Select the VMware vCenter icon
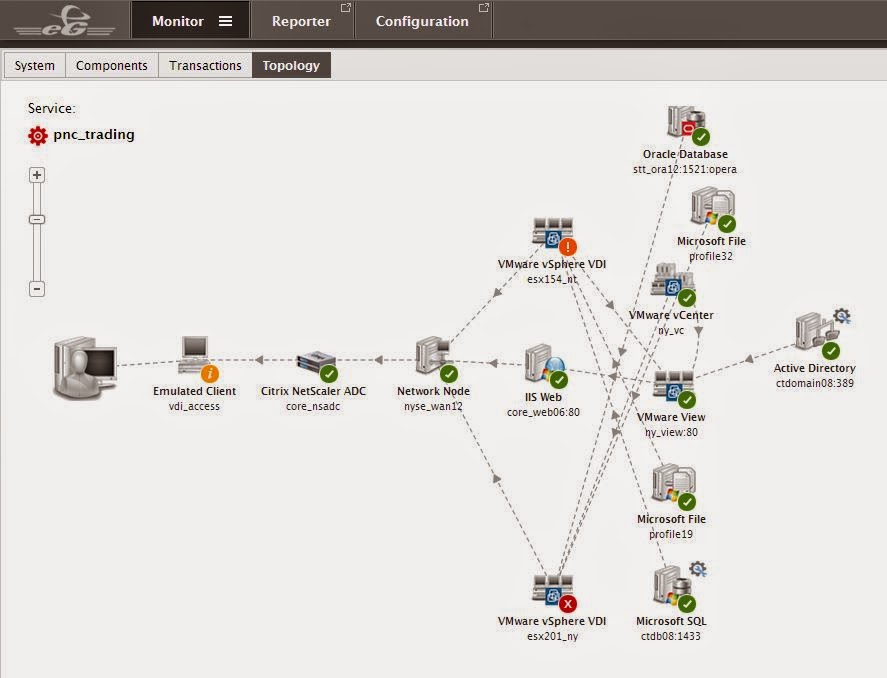Image resolution: width=887 pixels, height=678 pixels. (671, 280)
